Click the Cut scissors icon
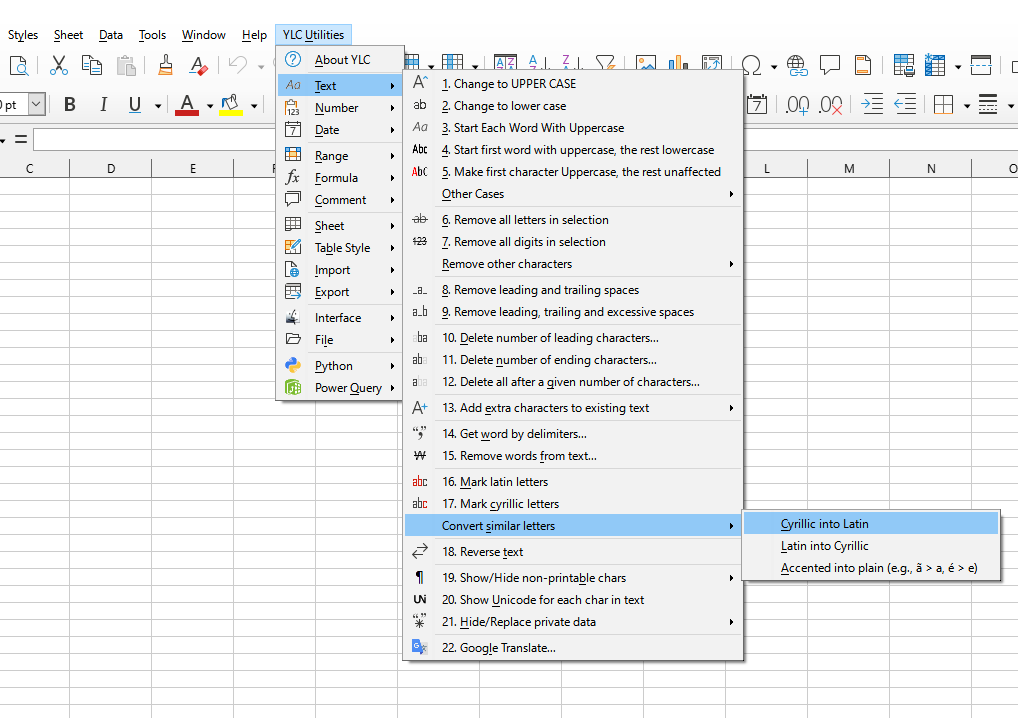This screenshot has width=1018, height=718. pyautogui.click(x=59, y=66)
